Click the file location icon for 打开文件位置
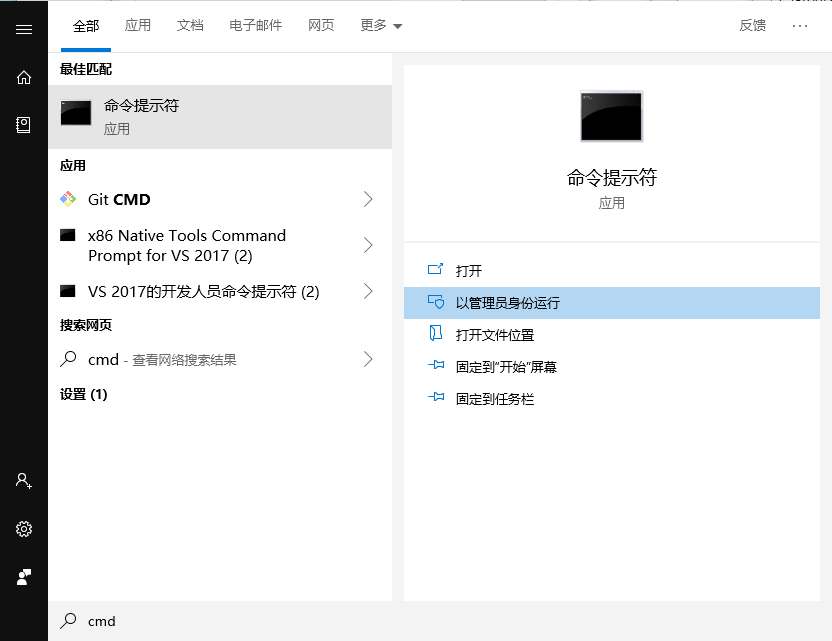The width and height of the screenshot is (832, 641). 435,333
